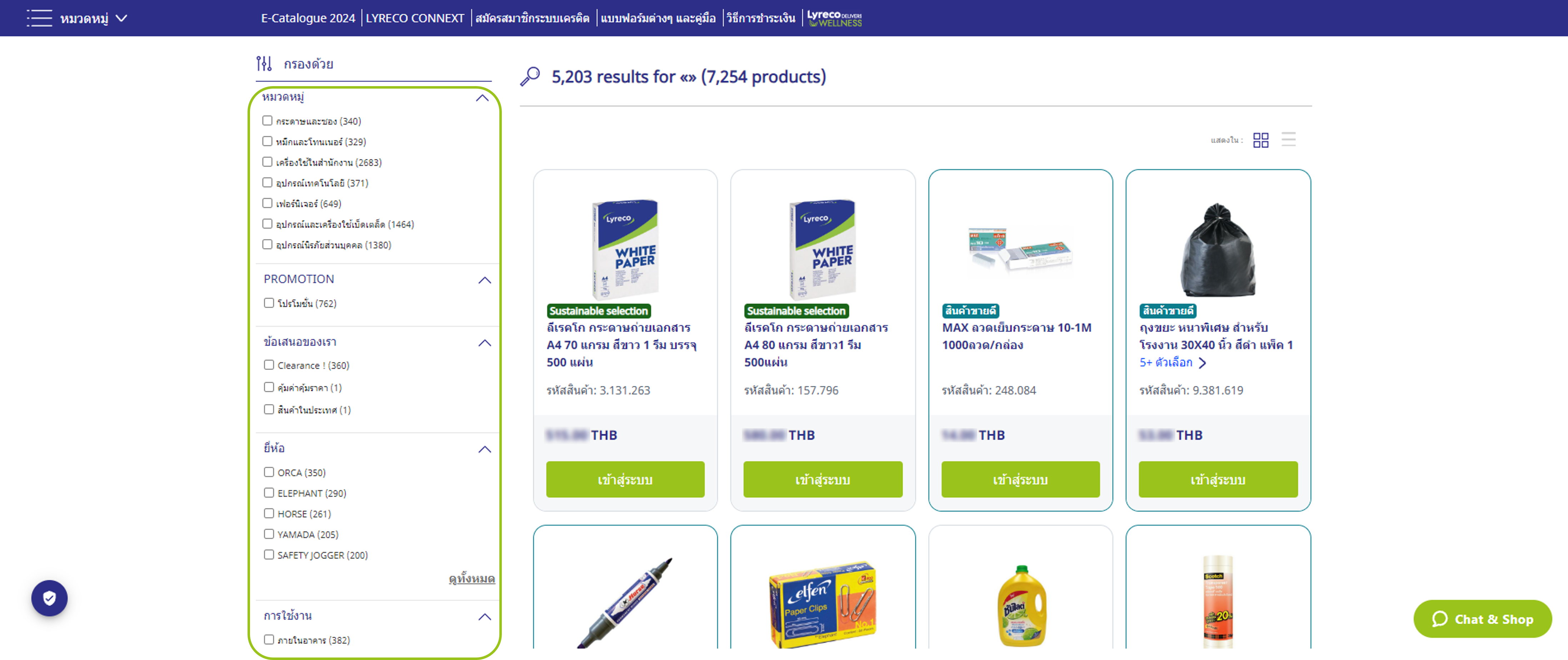Switch to grid view layout icon
1568x660 pixels.
pyautogui.click(x=1260, y=140)
